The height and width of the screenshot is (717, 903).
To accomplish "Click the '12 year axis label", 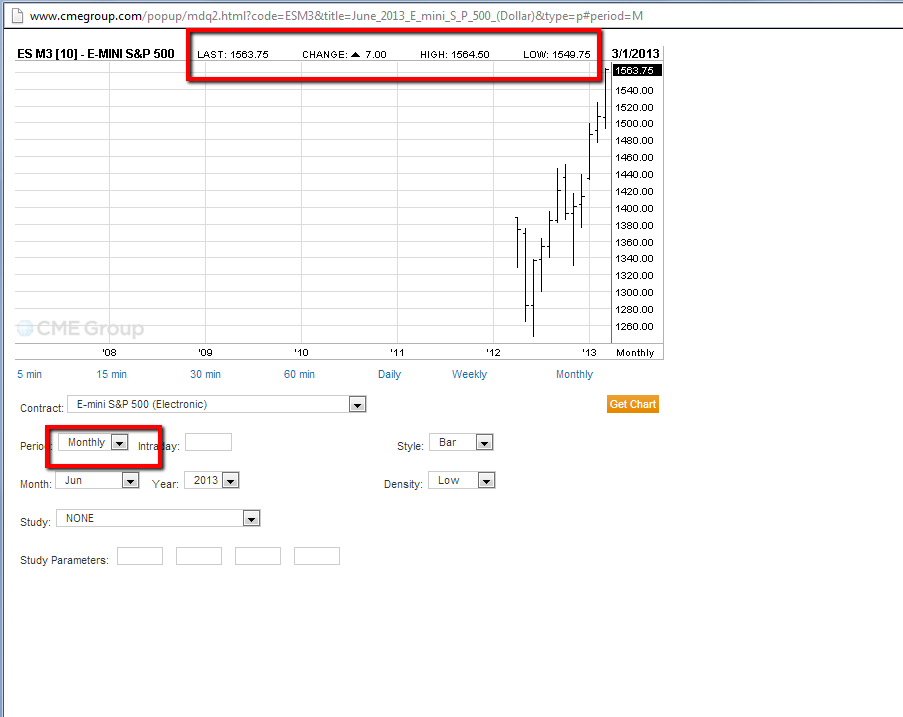I will click(493, 352).
